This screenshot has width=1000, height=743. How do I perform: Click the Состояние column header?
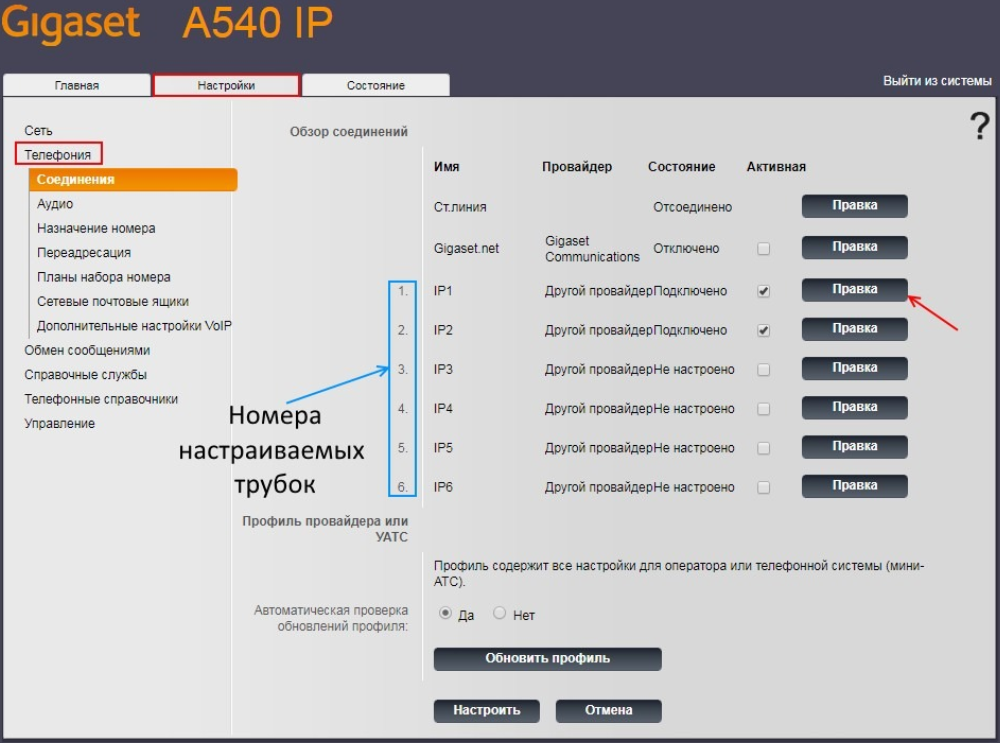[681, 167]
